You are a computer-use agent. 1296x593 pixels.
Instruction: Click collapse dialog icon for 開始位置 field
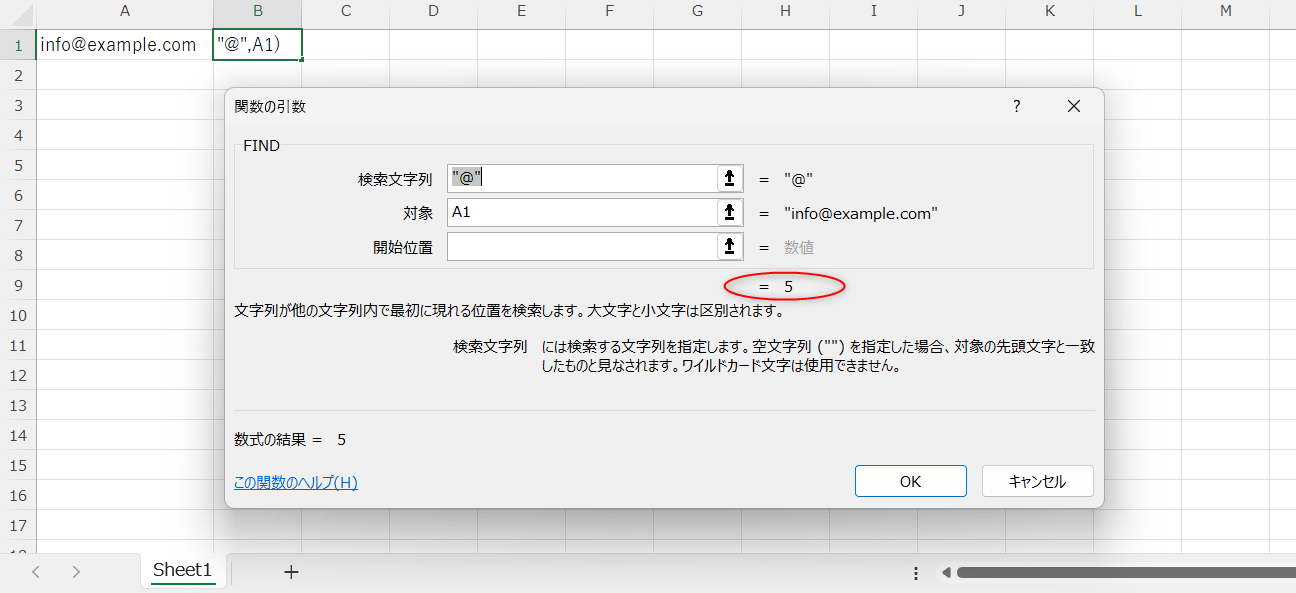[730, 246]
